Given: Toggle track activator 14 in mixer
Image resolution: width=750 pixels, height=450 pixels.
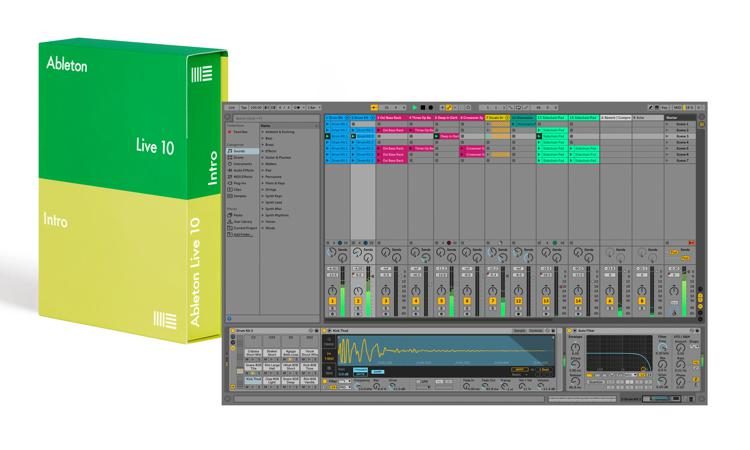Looking at the screenshot, I should (x=578, y=301).
